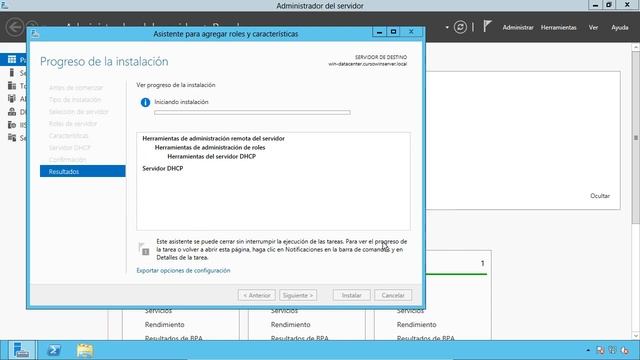Image resolution: width=640 pixels, height=360 pixels.
Task: Open the Ver menu
Action: click(593, 27)
